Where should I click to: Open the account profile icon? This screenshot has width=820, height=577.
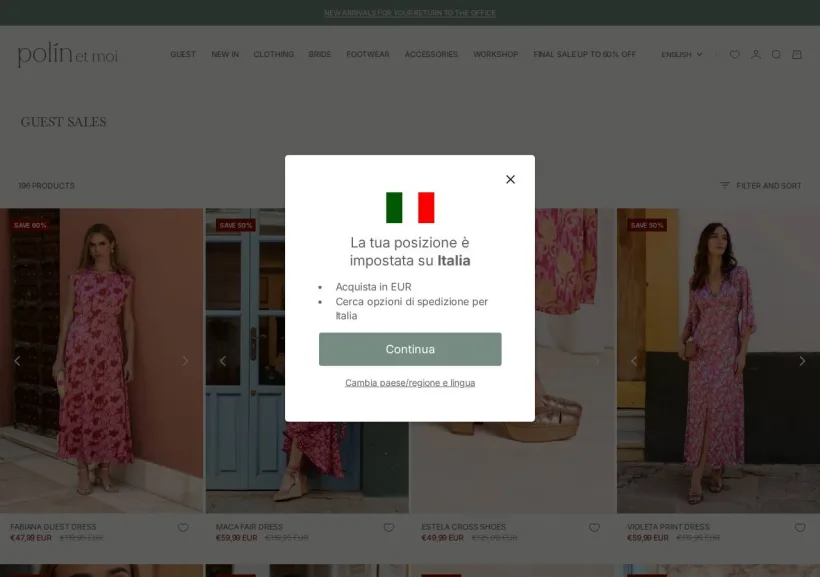[756, 54]
